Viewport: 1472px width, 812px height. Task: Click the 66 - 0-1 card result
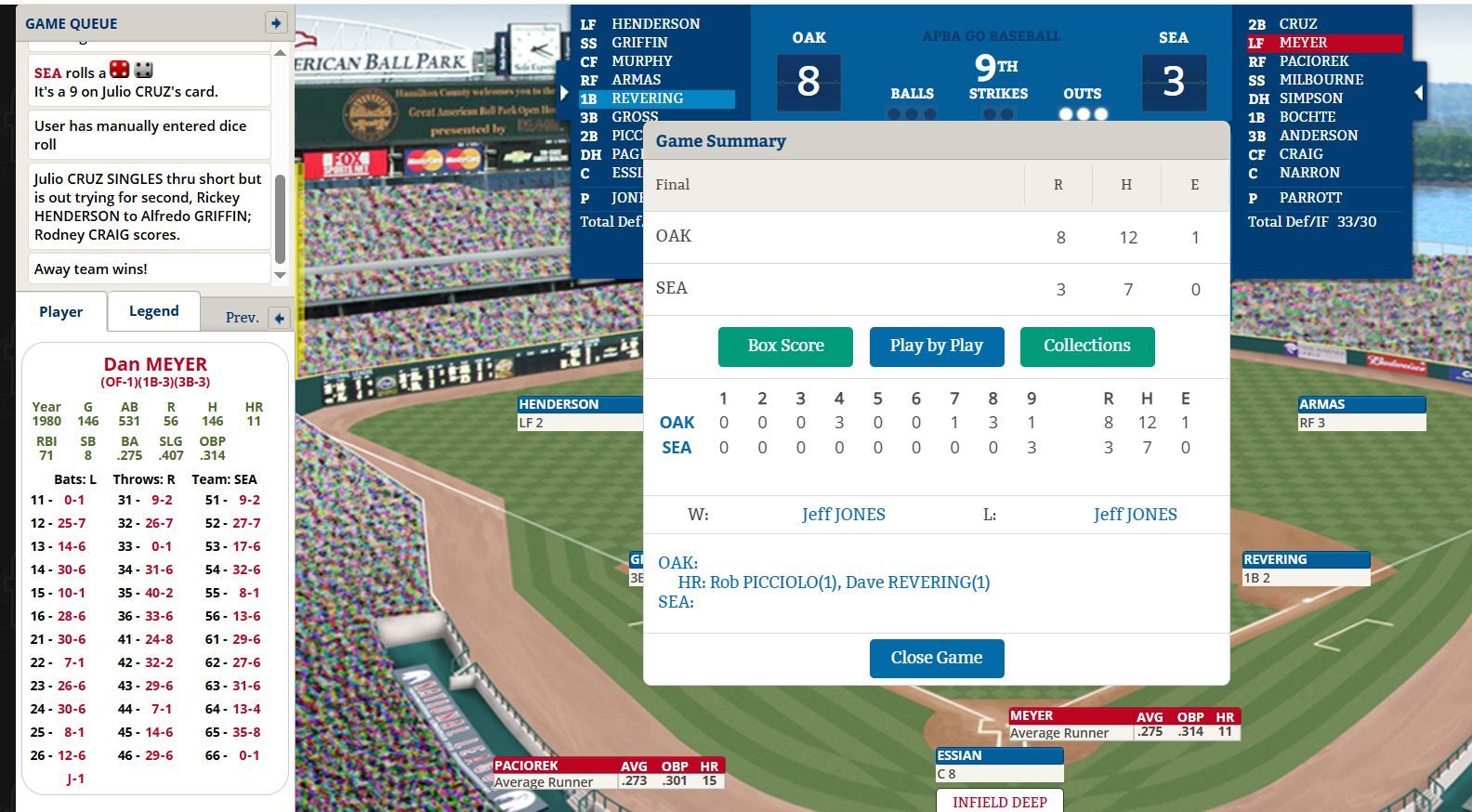[x=232, y=755]
